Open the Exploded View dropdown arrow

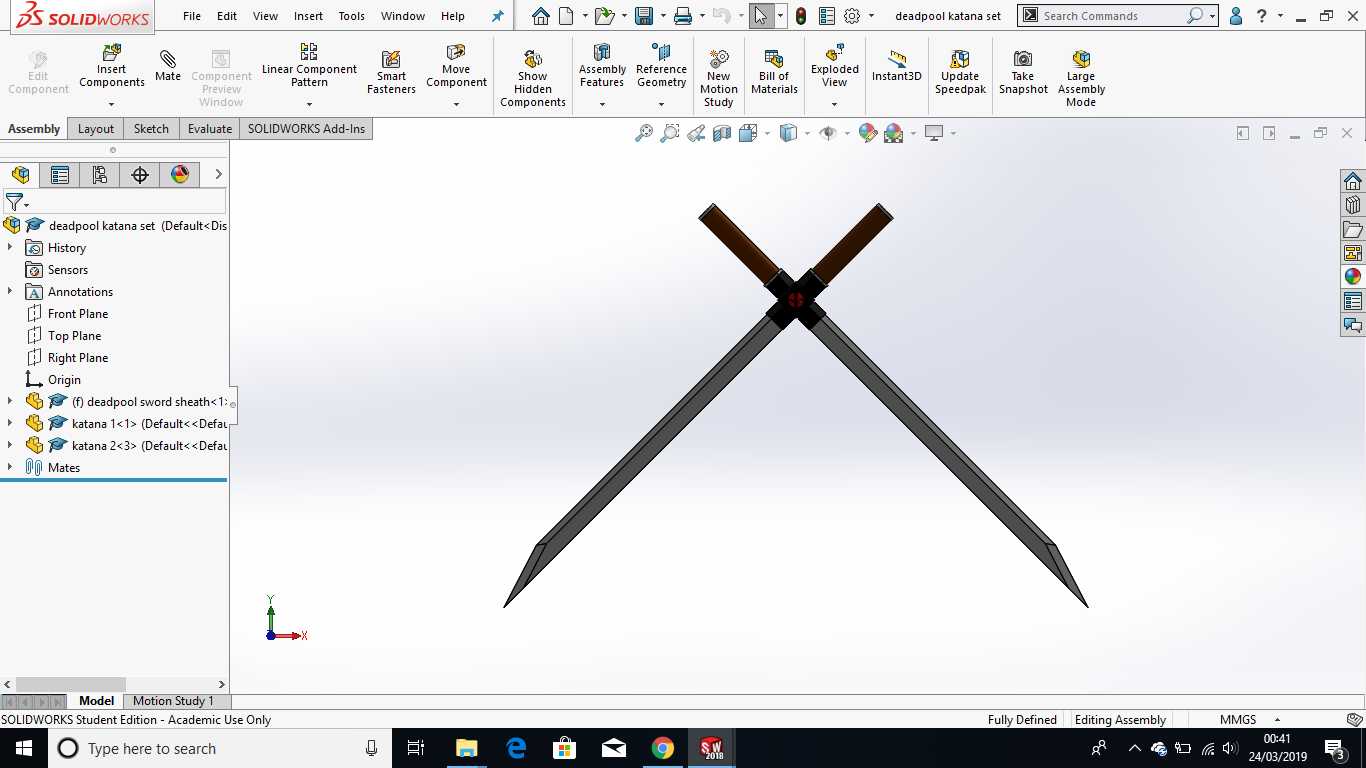(835, 104)
